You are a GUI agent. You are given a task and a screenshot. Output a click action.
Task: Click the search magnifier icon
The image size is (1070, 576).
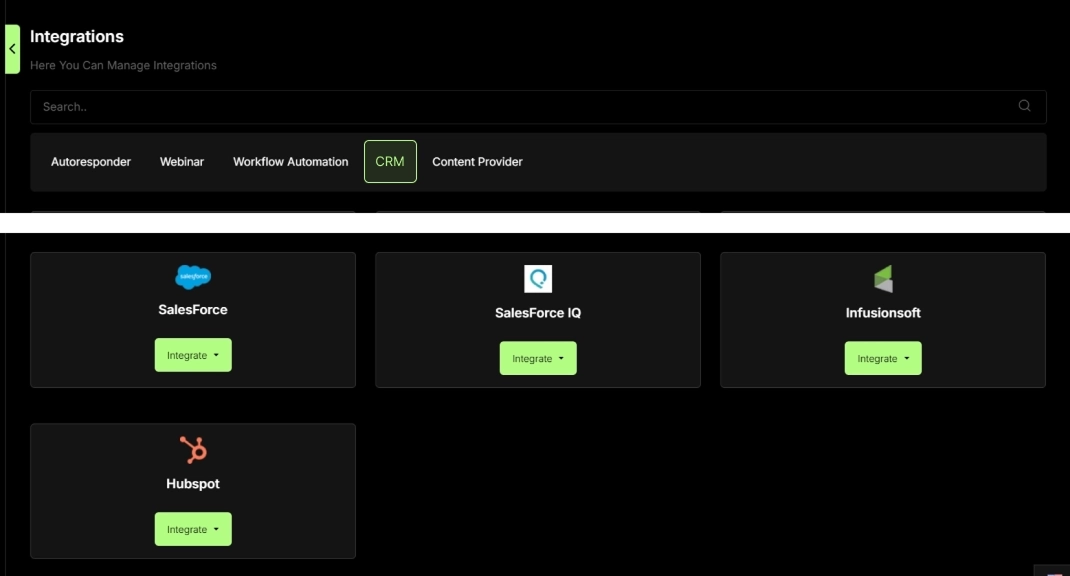click(1024, 106)
